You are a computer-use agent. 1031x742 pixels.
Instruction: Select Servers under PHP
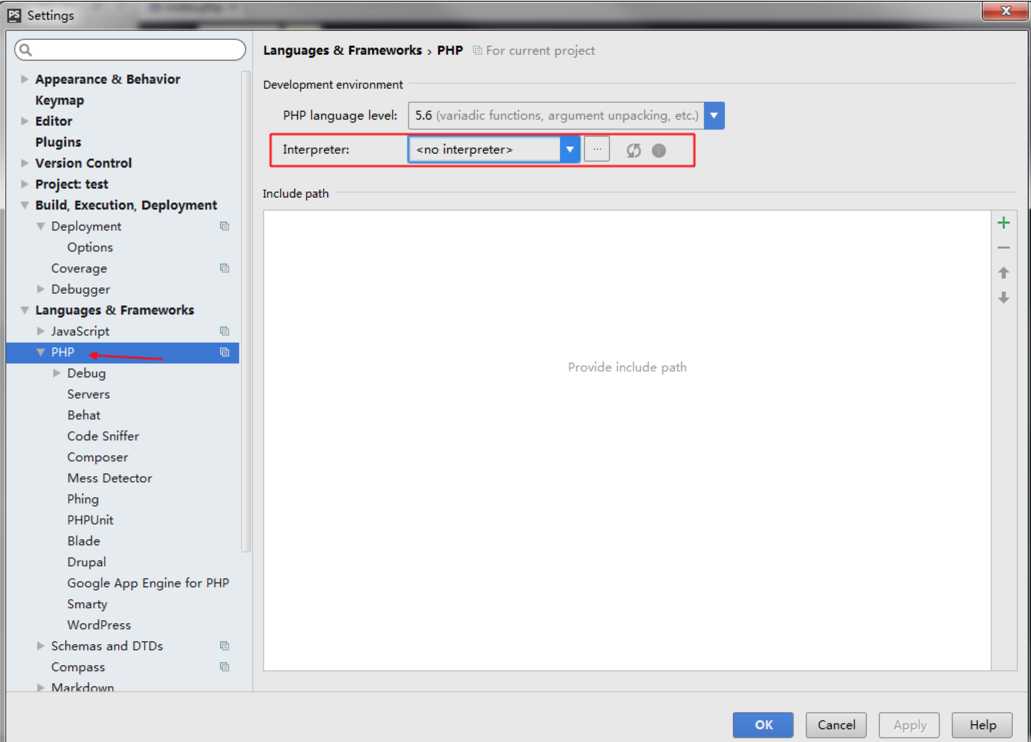coord(88,394)
